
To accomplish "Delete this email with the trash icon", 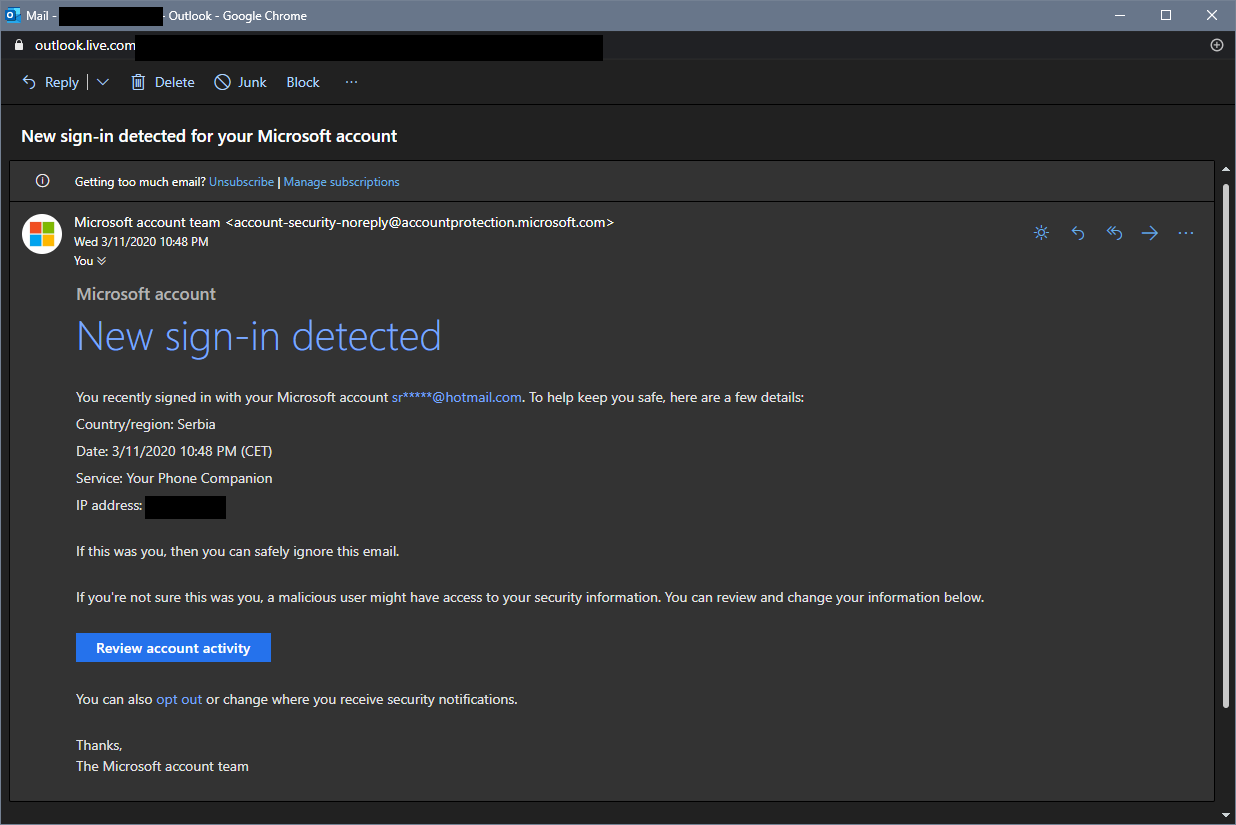I will [x=139, y=82].
